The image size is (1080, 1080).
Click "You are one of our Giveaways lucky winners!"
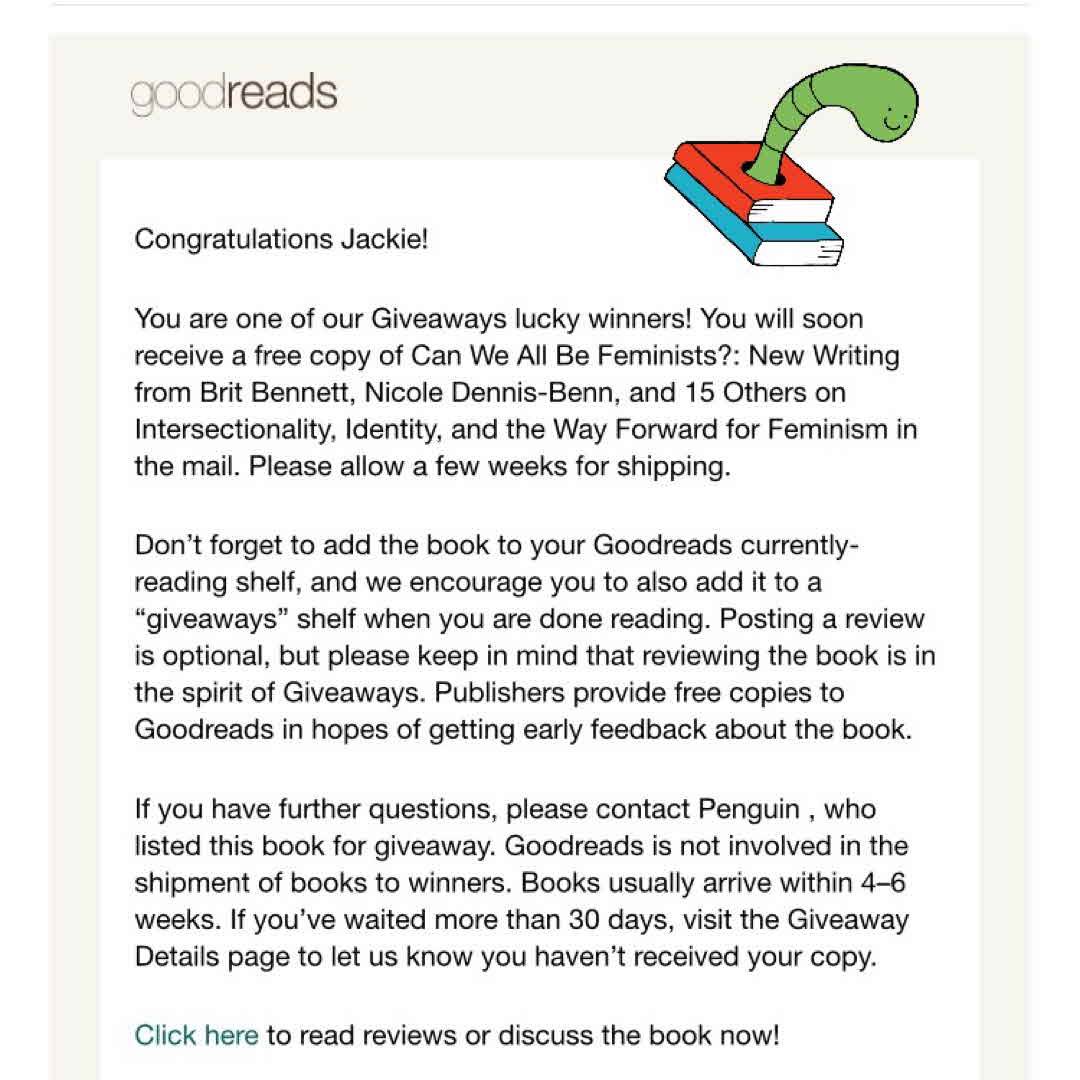coord(412,320)
